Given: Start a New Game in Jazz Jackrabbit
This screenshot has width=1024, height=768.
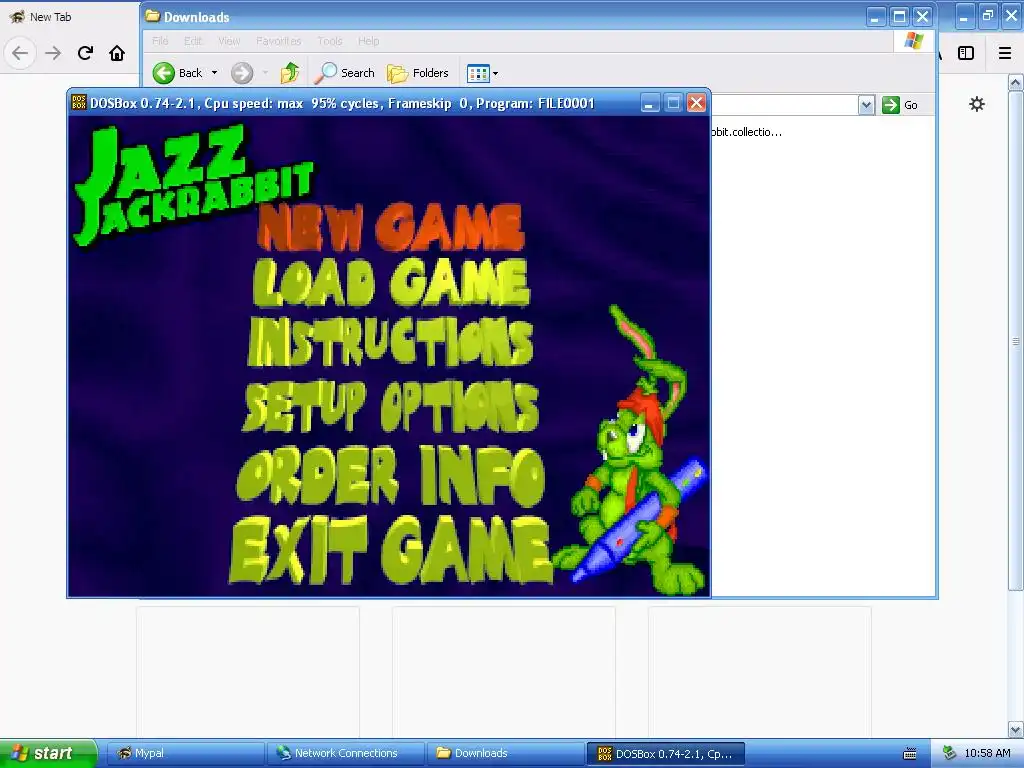Looking at the screenshot, I should (x=391, y=227).
